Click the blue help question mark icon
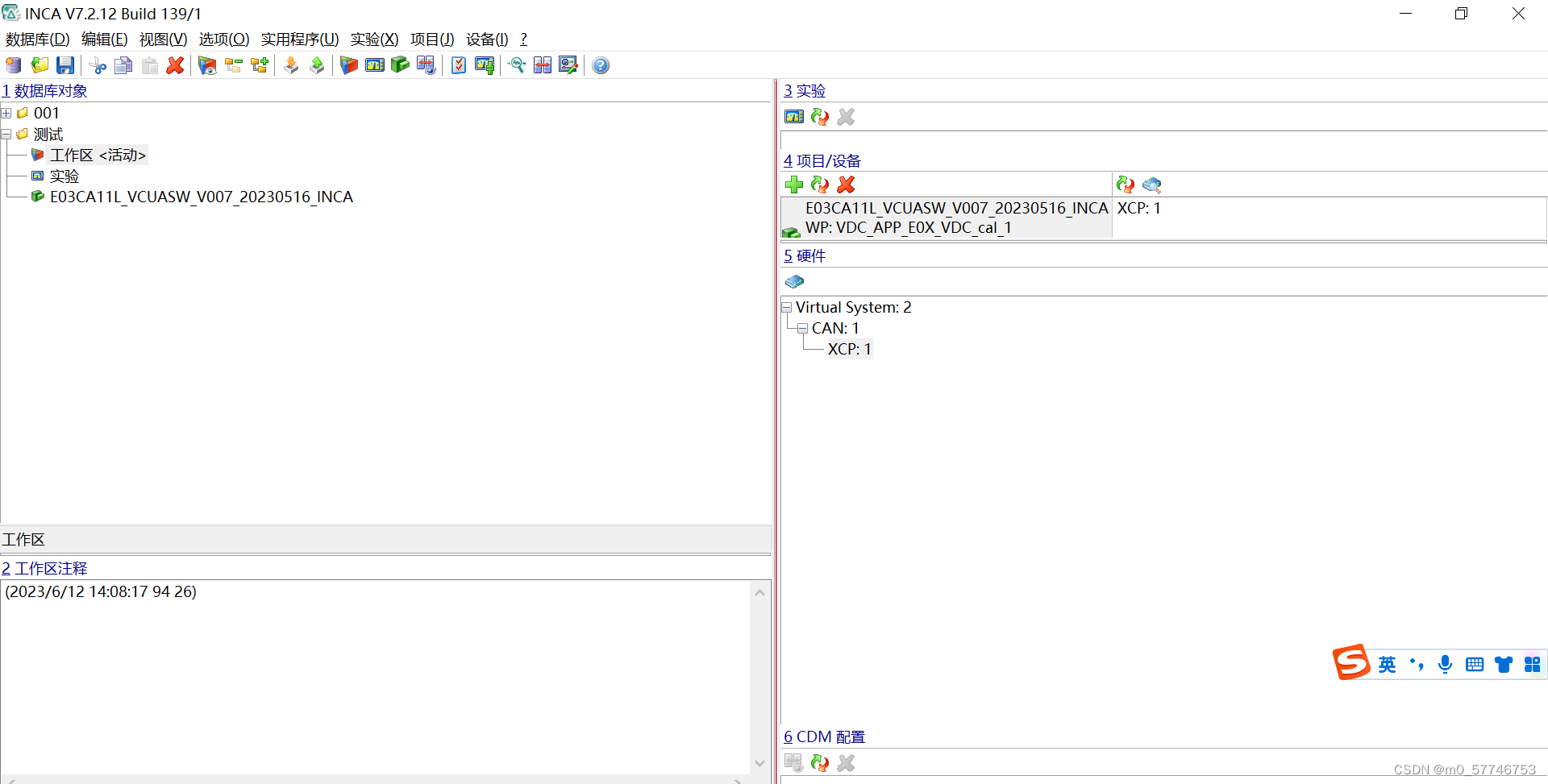1548x784 pixels. [x=601, y=65]
